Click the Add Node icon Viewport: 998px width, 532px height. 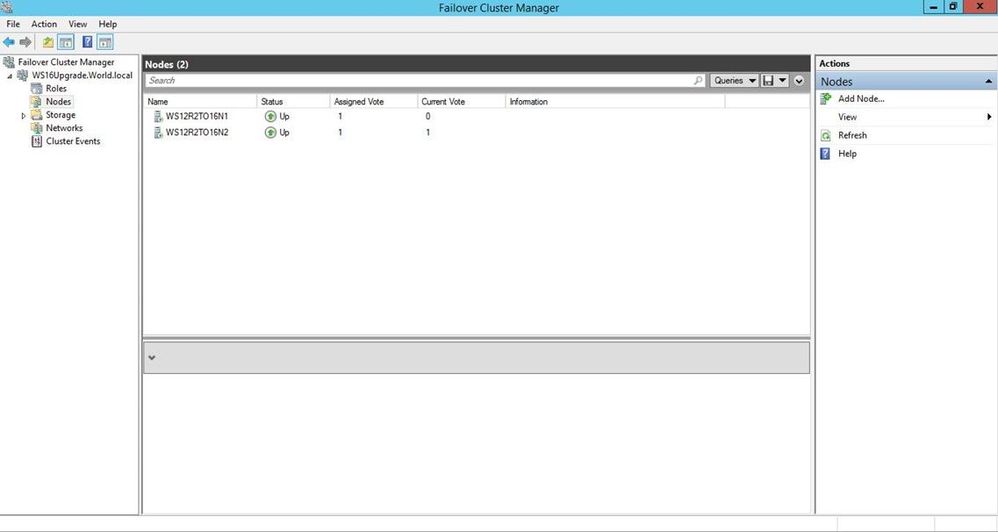coord(826,99)
